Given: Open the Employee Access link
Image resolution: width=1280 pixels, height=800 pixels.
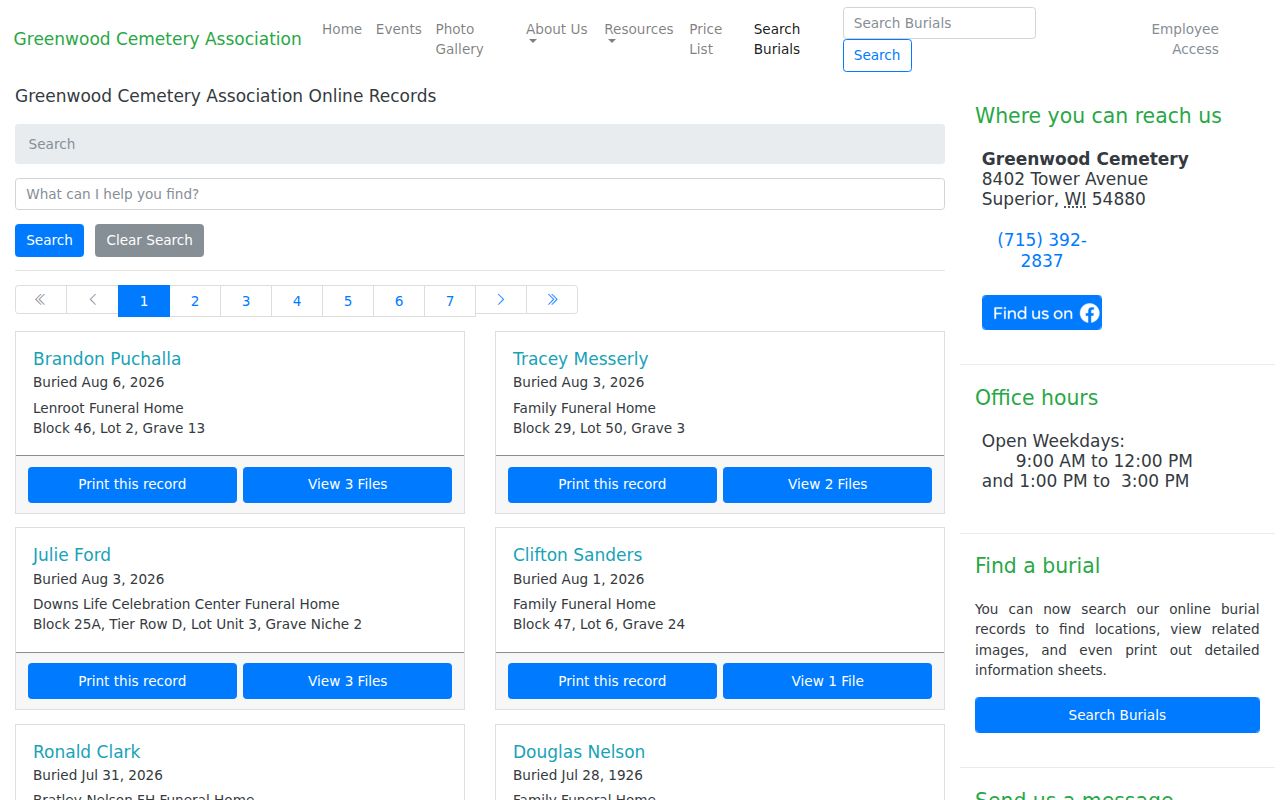Looking at the screenshot, I should [x=1185, y=39].
